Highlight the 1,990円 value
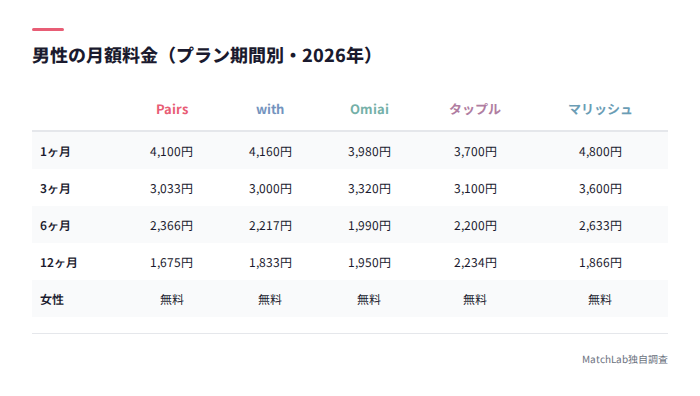Viewport: 700px width, 396px height. (x=369, y=226)
